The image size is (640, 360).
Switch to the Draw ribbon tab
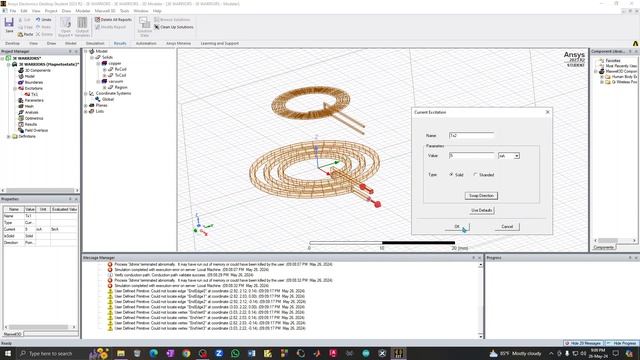[x=51, y=43]
